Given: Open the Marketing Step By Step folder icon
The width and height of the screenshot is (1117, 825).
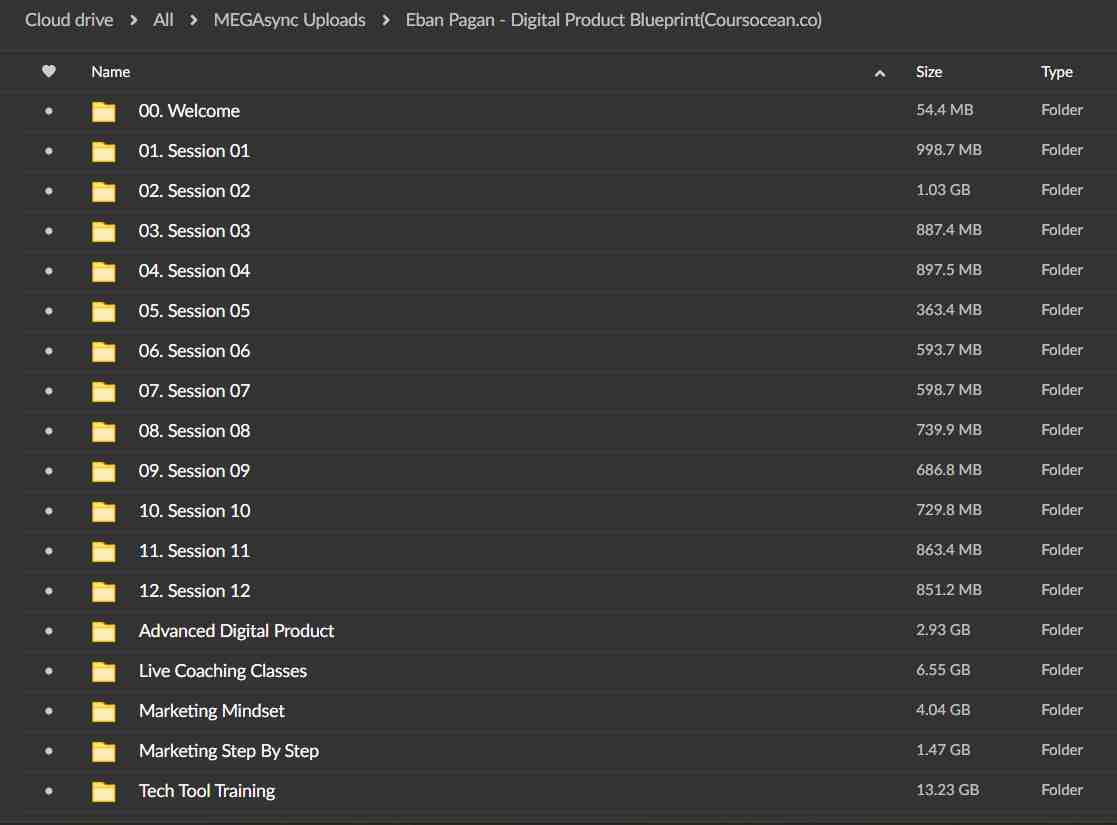Looking at the screenshot, I should pyautogui.click(x=103, y=751).
